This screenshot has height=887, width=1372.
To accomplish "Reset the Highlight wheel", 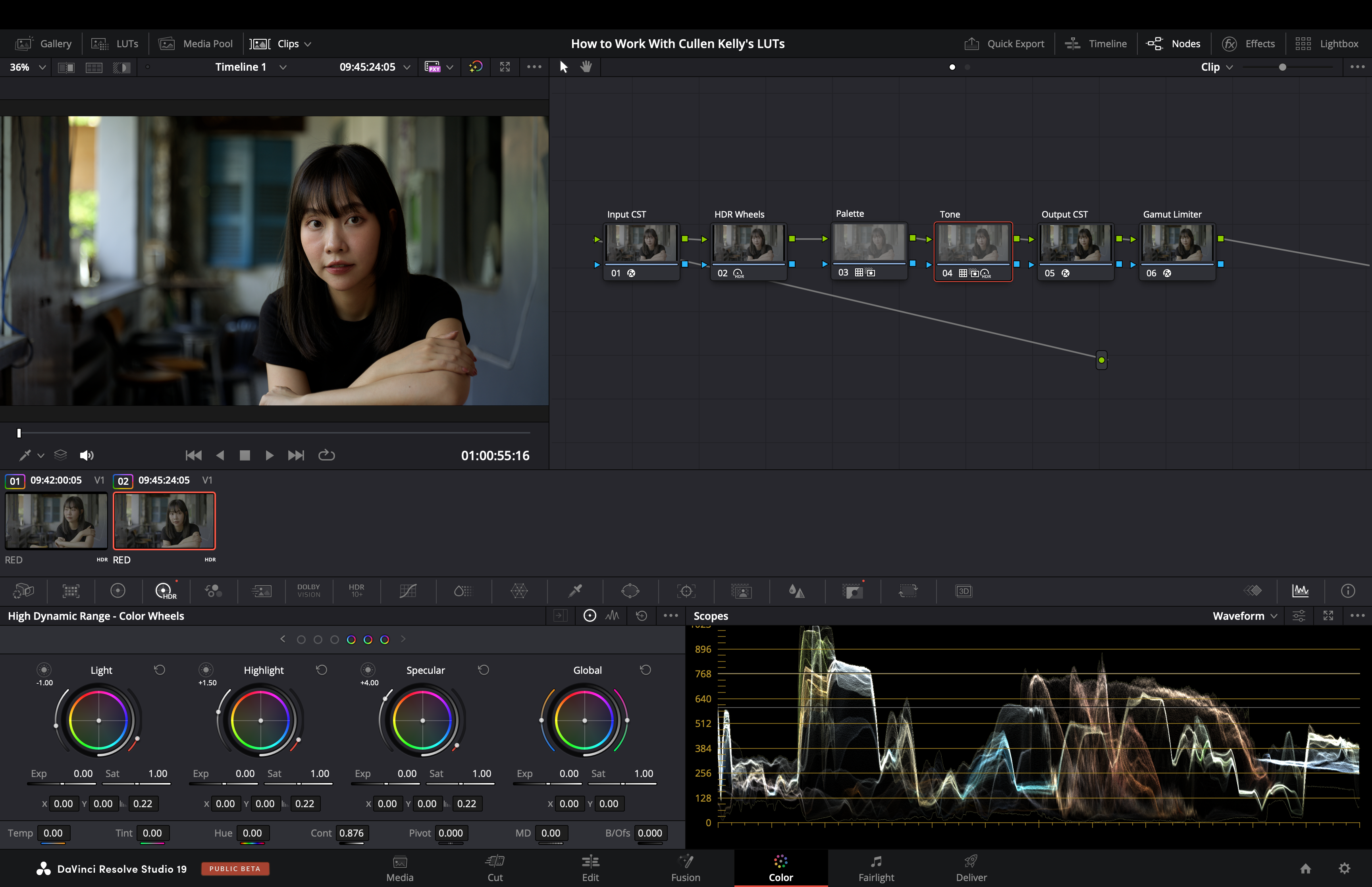I will [321, 670].
